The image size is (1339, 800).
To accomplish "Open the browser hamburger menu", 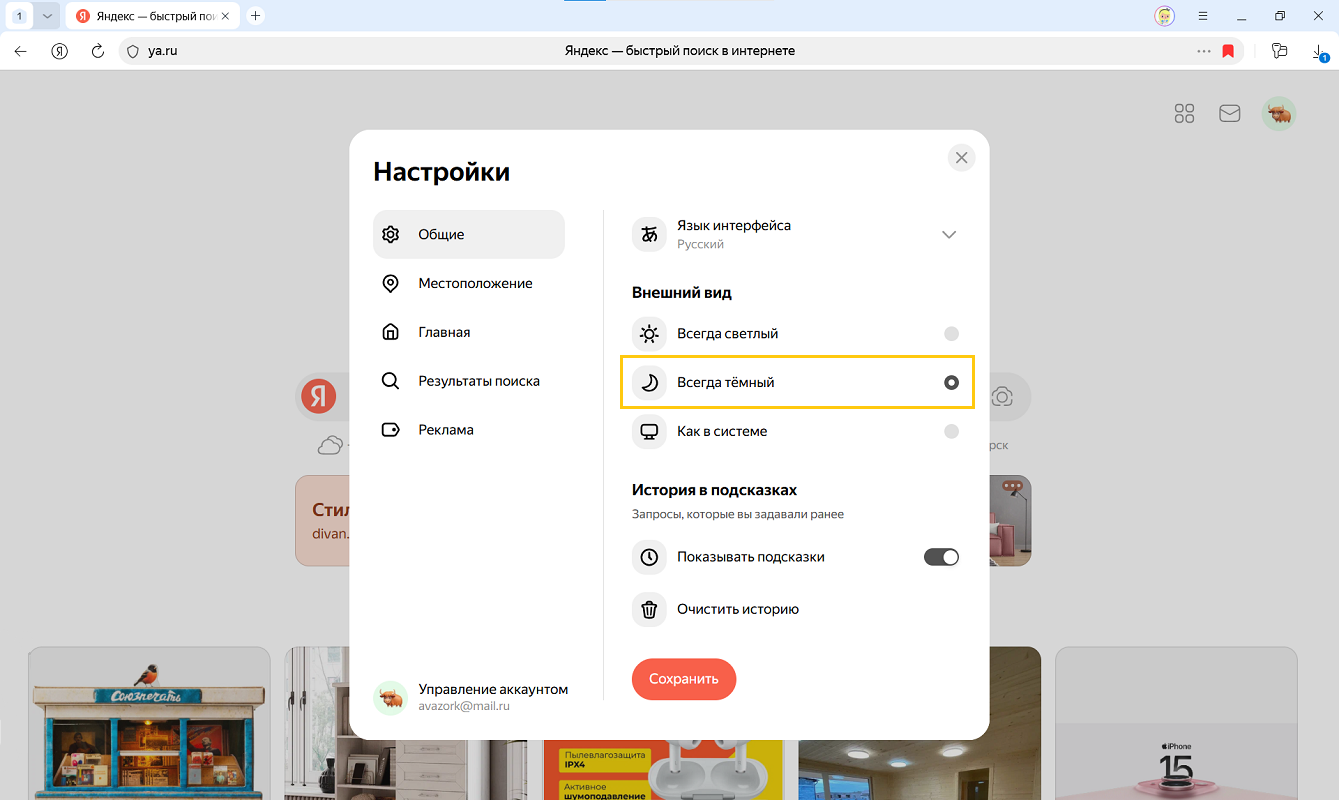I will tap(1203, 16).
